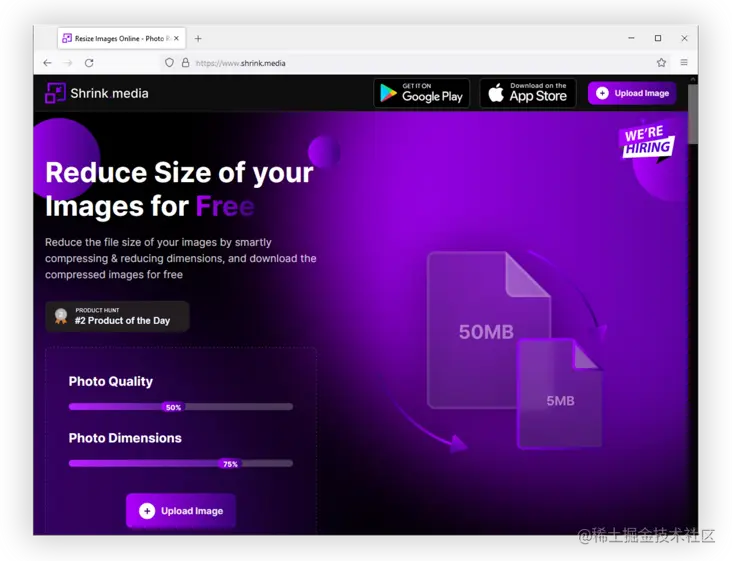This screenshot has width=732, height=561.
Task: Select the Resize Images Online browser tab
Action: point(121,38)
